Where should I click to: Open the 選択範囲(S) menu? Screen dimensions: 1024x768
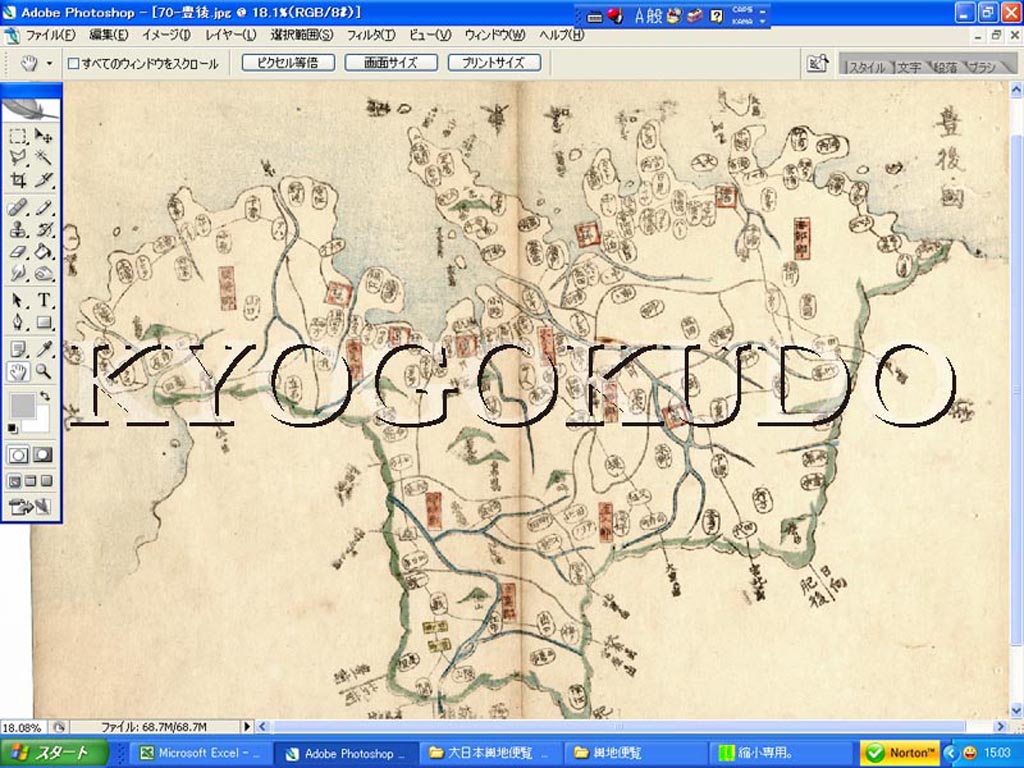pos(302,35)
